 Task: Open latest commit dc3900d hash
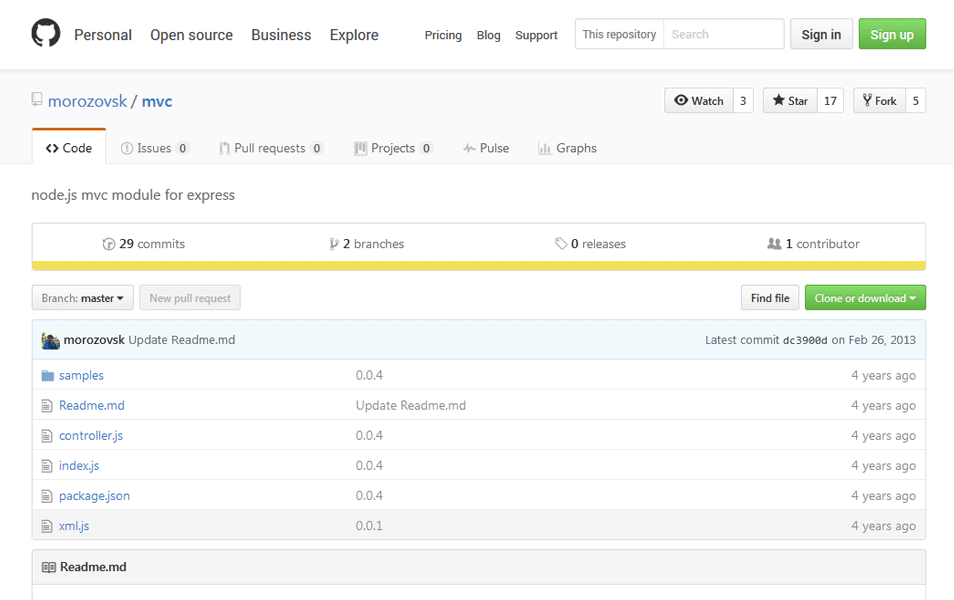[x=805, y=340]
